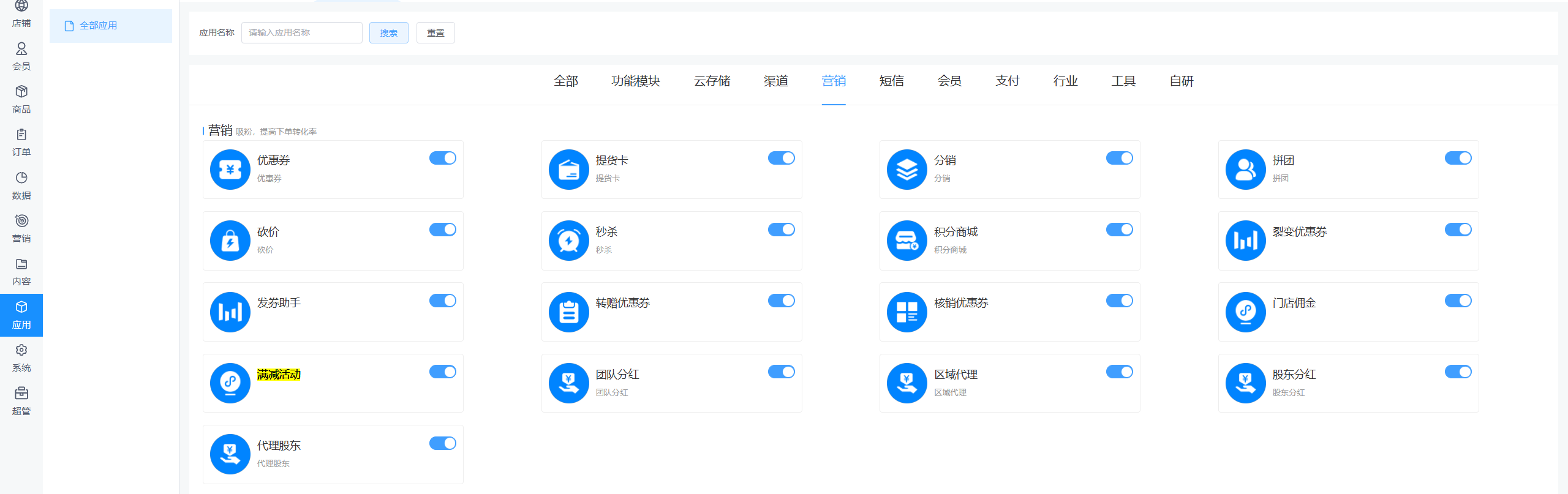Disable the 分销 app switch
The image size is (1568, 494).
point(1120,158)
